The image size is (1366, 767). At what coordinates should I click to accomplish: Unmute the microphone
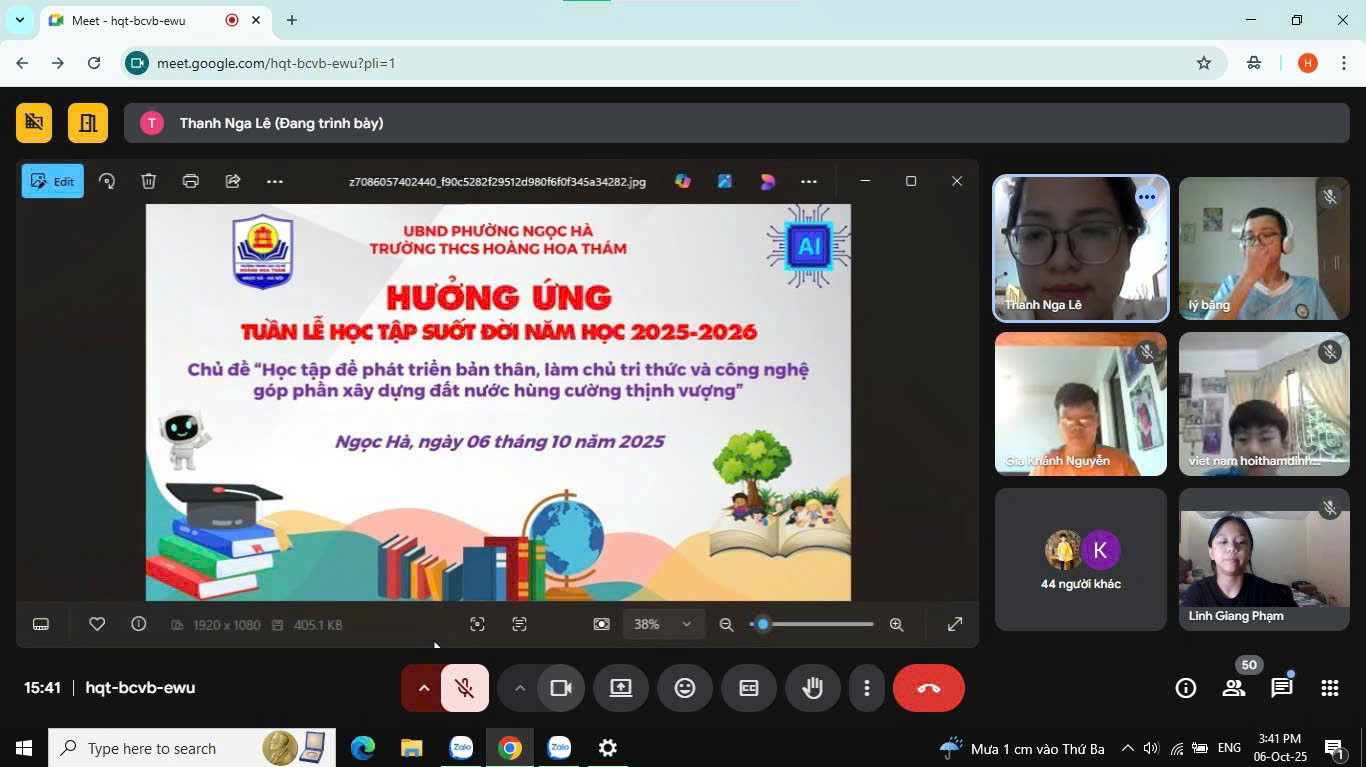click(465, 688)
